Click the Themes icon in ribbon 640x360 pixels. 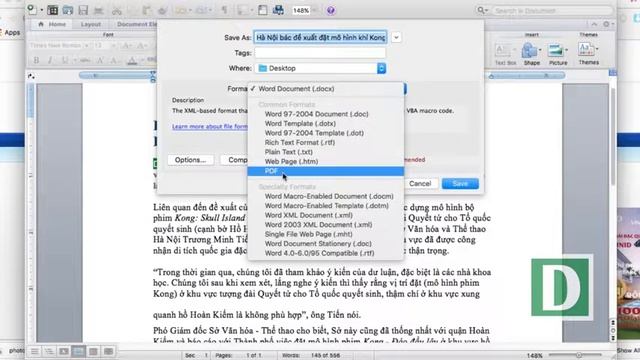[x=586, y=50]
